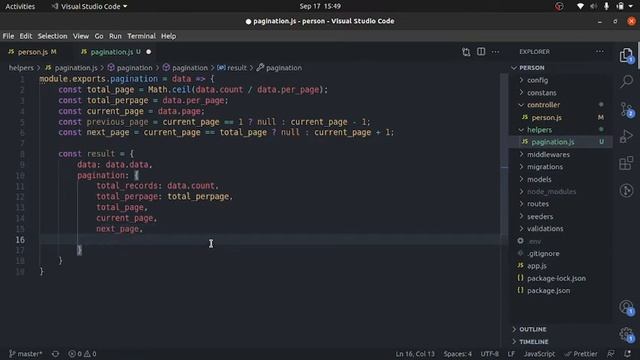Open the View menu
The image size is (640, 360).
[81, 36]
